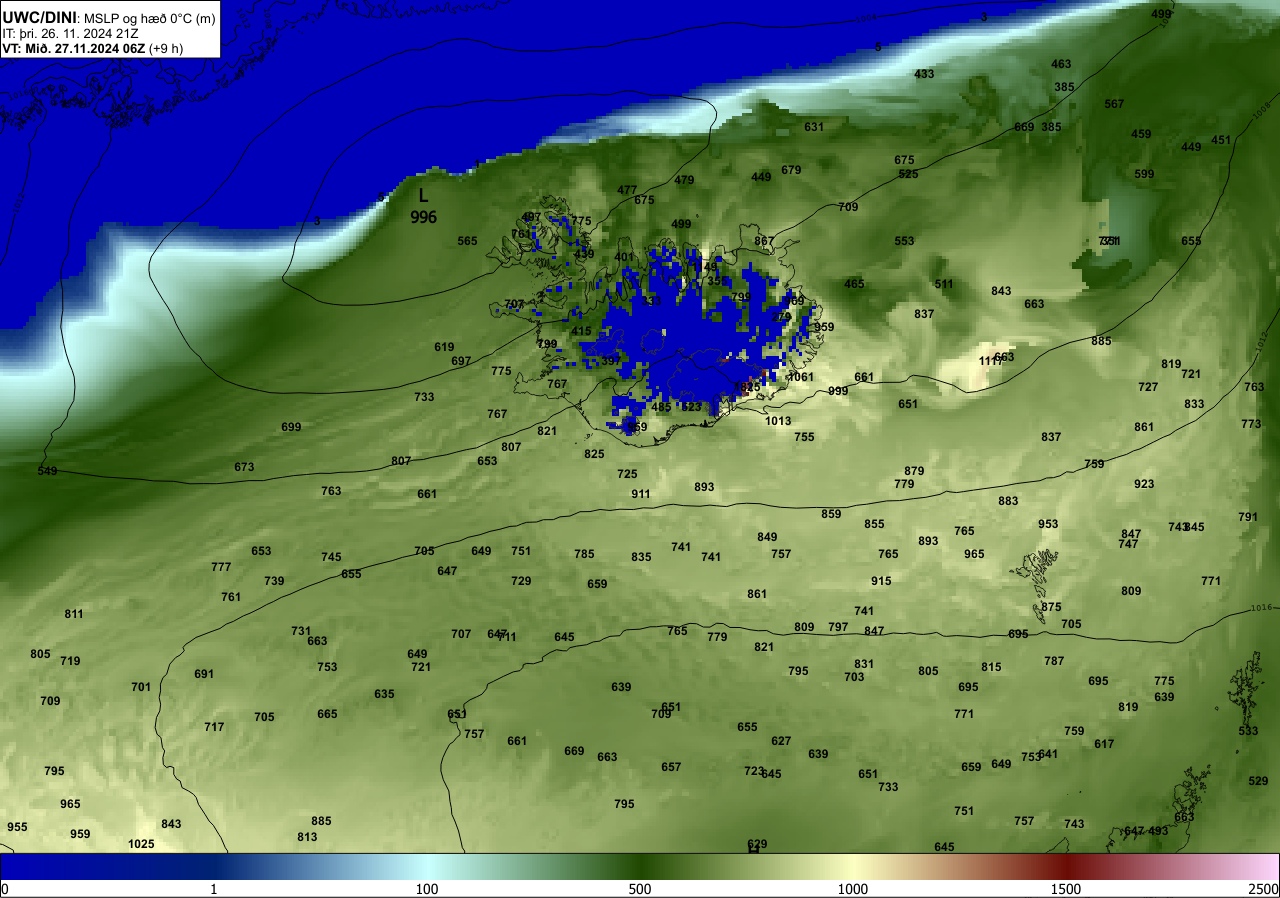1280x898 pixels.
Task: Click the color scale label 1500
Action: [1066, 889]
